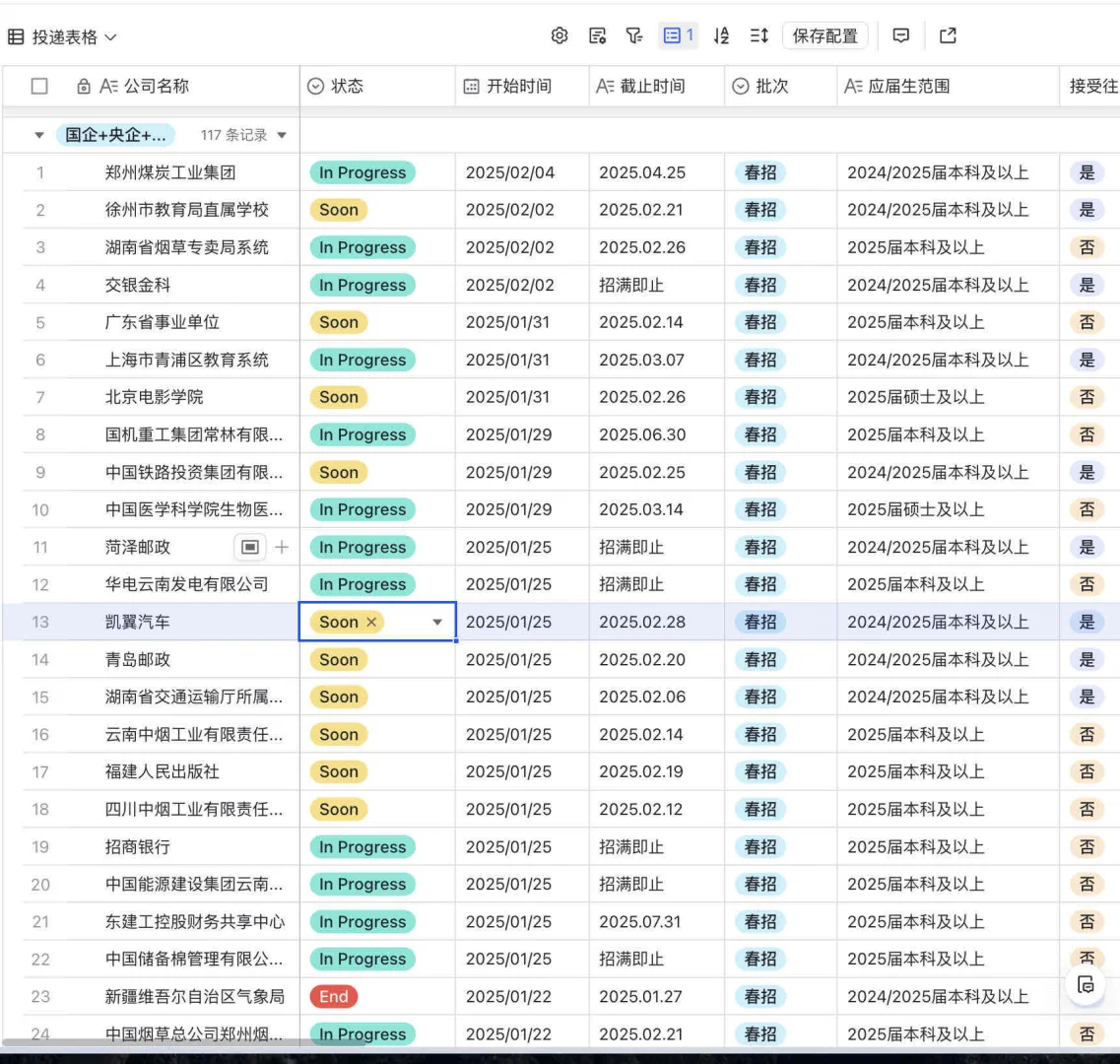The width and height of the screenshot is (1120, 1064).
Task: Click the 2025.01.27 deadline cell
Action: (x=656, y=997)
